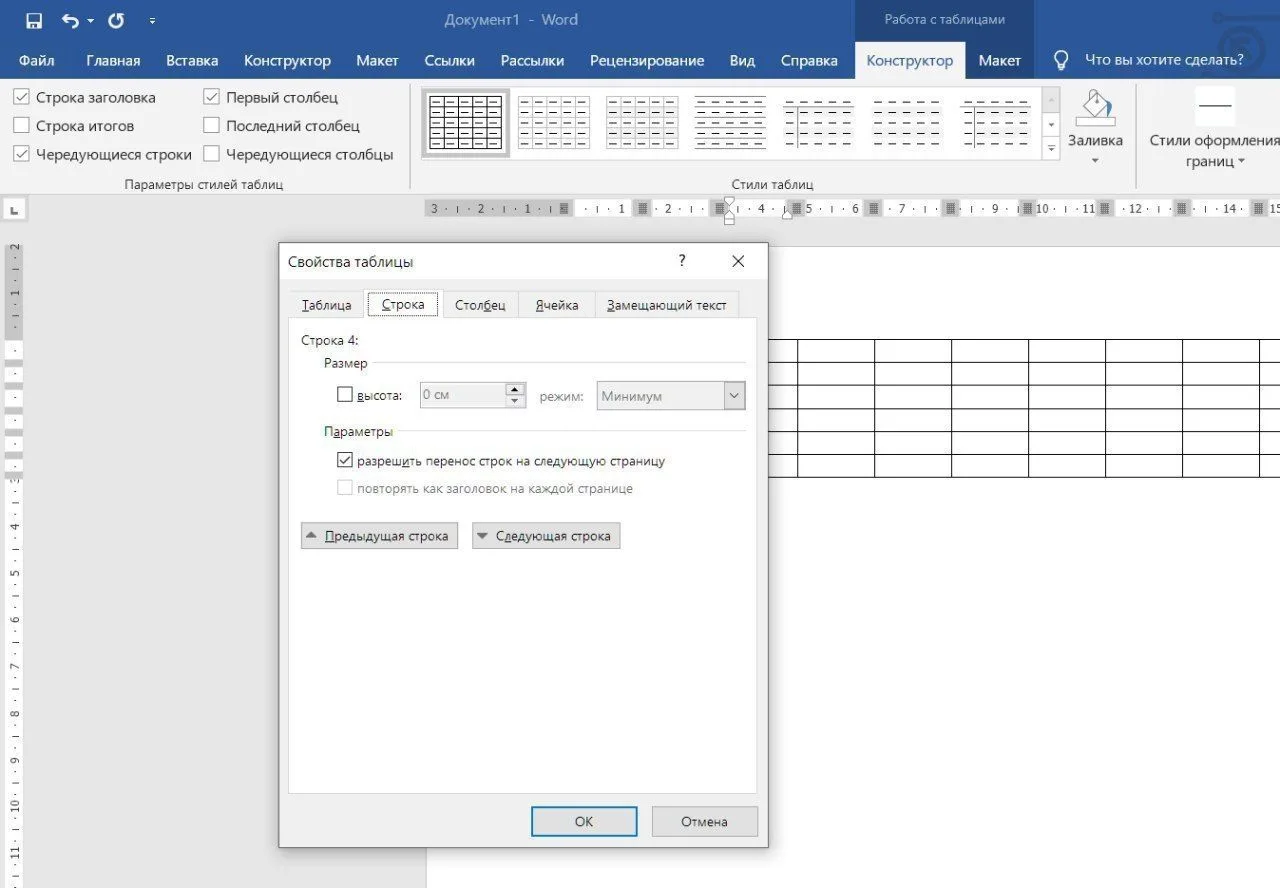The image size is (1280, 888).
Task: Click the Параметры стилей таблиц group label
Action: (203, 184)
